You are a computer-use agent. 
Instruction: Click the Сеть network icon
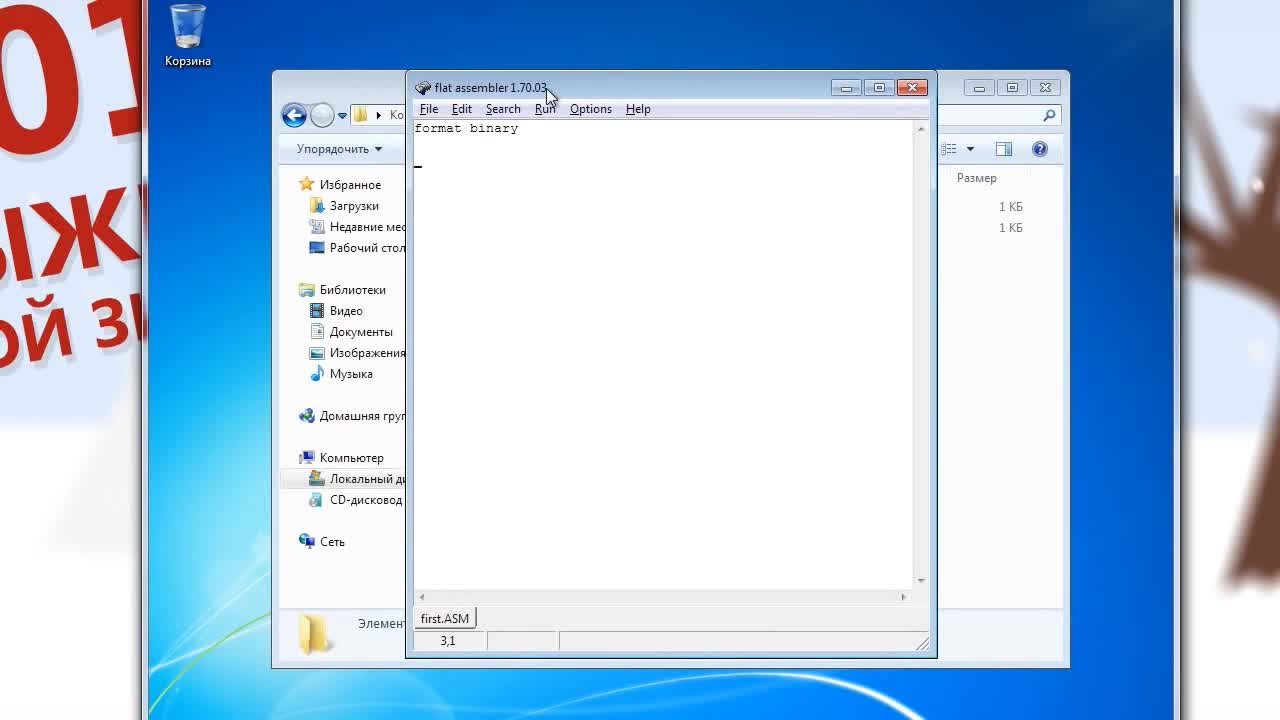point(307,541)
